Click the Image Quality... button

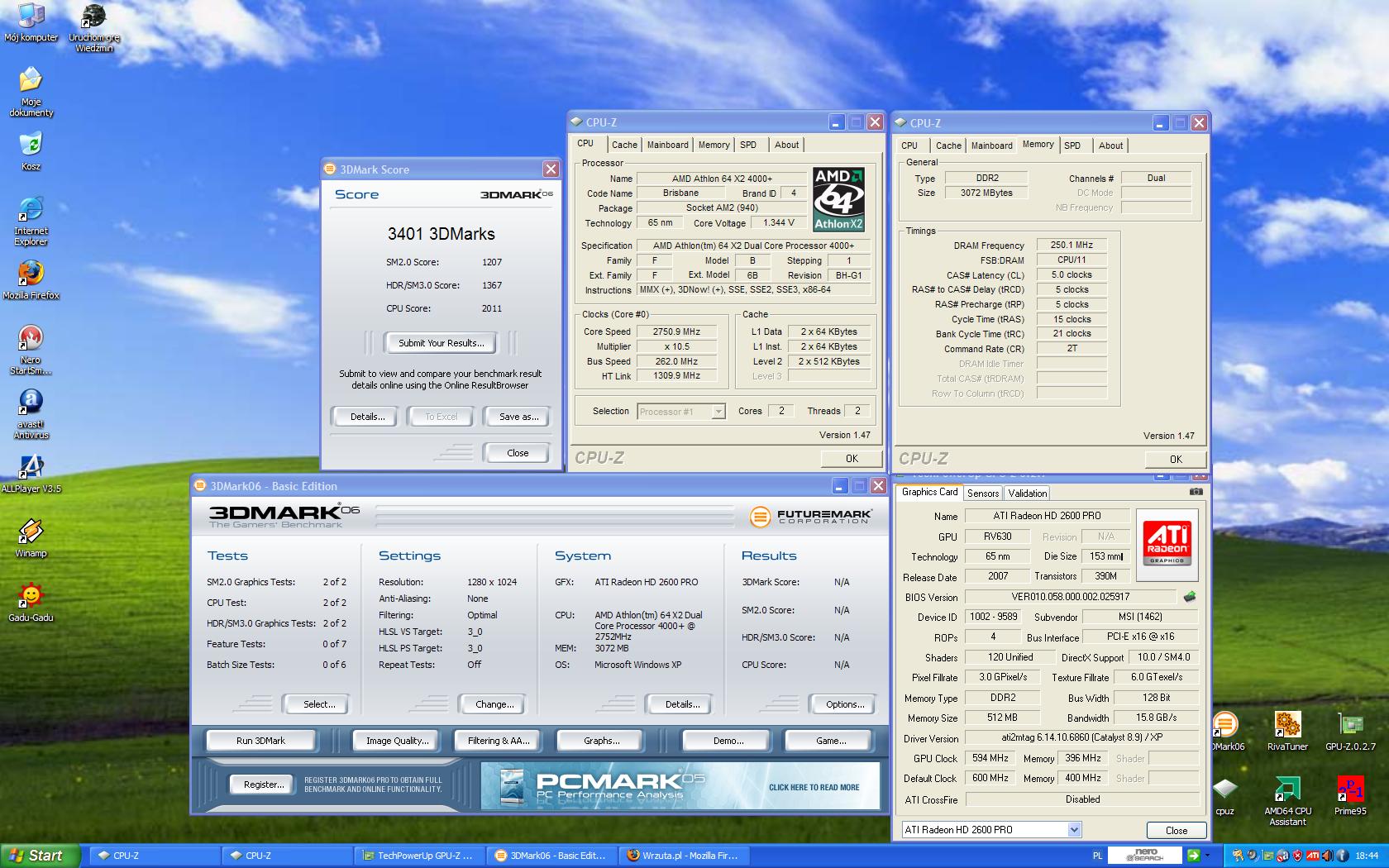pos(398,741)
